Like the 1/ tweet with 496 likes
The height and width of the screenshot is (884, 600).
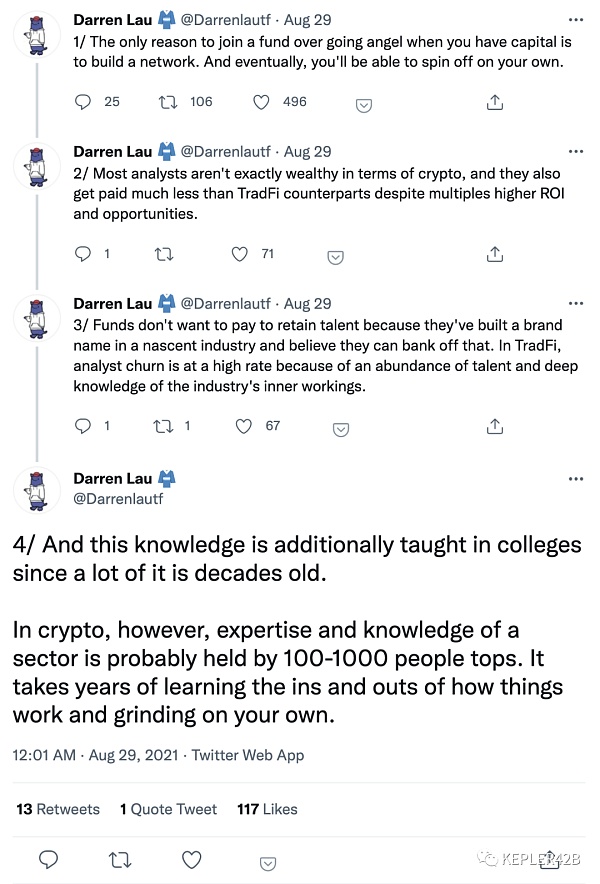tap(261, 102)
